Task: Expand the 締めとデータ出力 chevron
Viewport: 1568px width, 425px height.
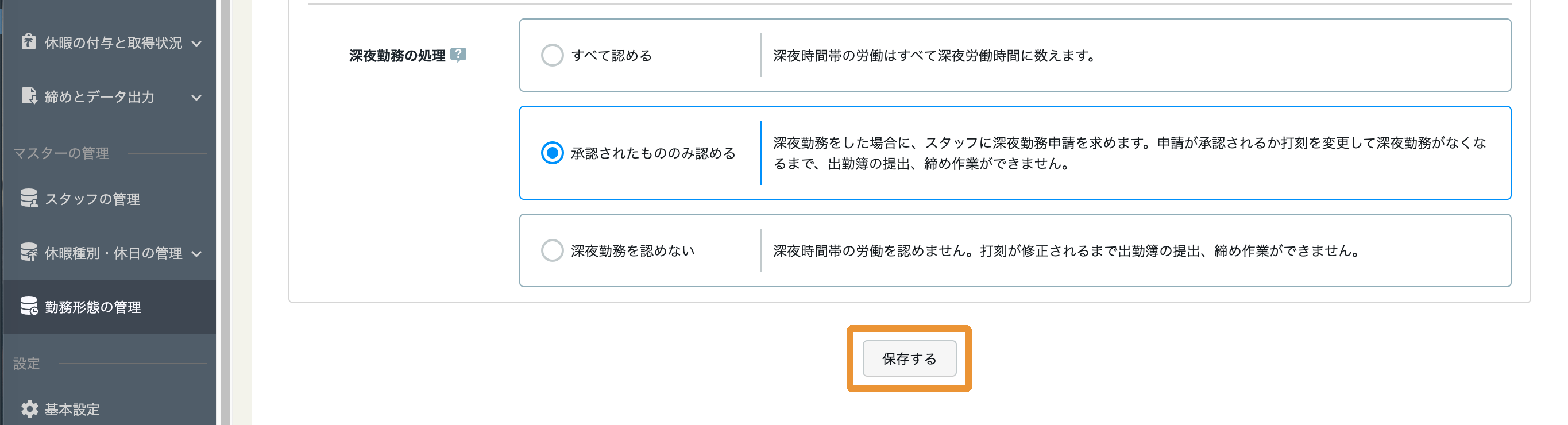Action: tap(196, 98)
